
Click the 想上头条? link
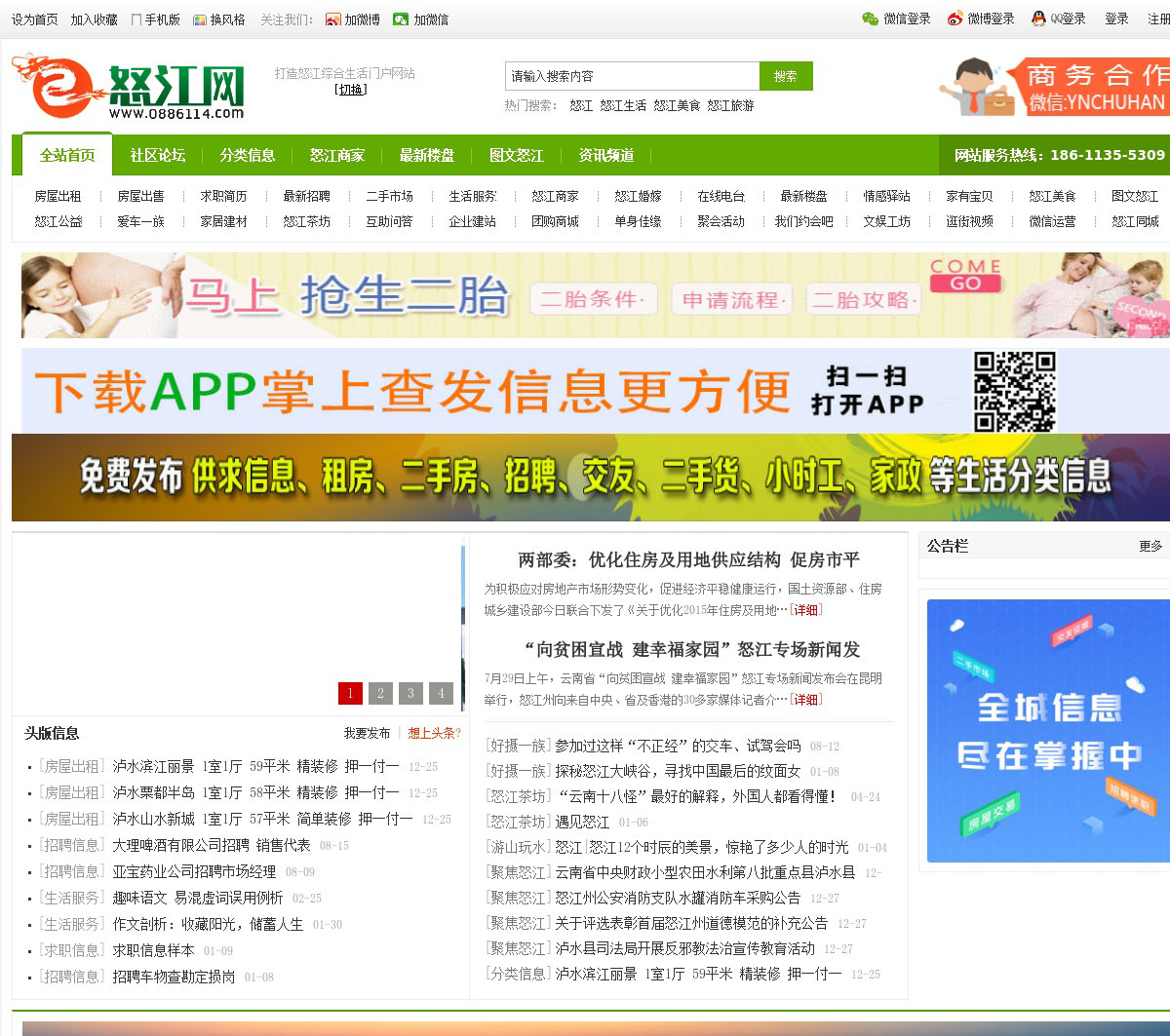(x=435, y=733)
